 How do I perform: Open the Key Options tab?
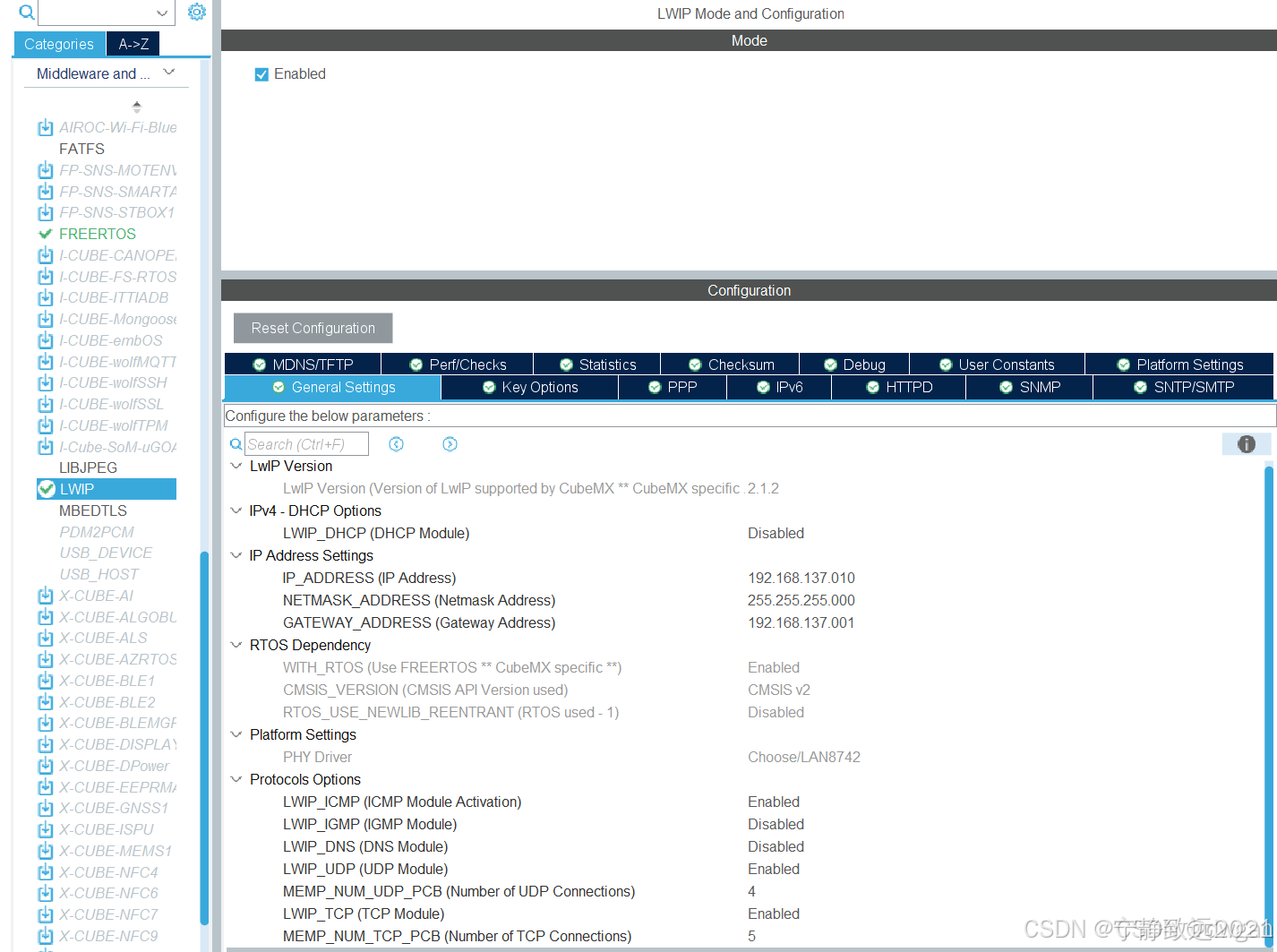530,387
